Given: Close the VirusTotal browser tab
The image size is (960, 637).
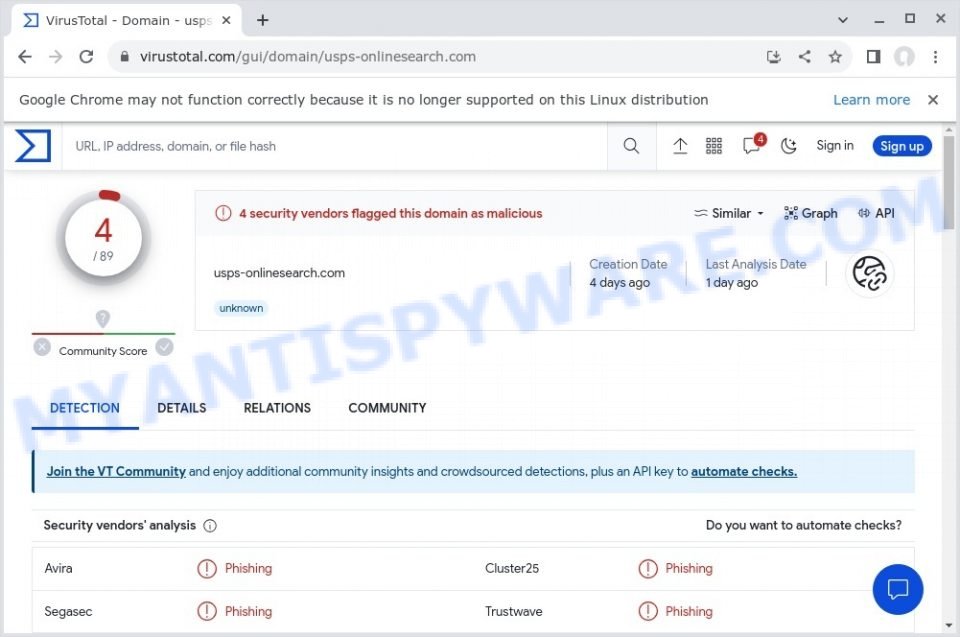Looking at the screenshot, I should pos(226,20).
